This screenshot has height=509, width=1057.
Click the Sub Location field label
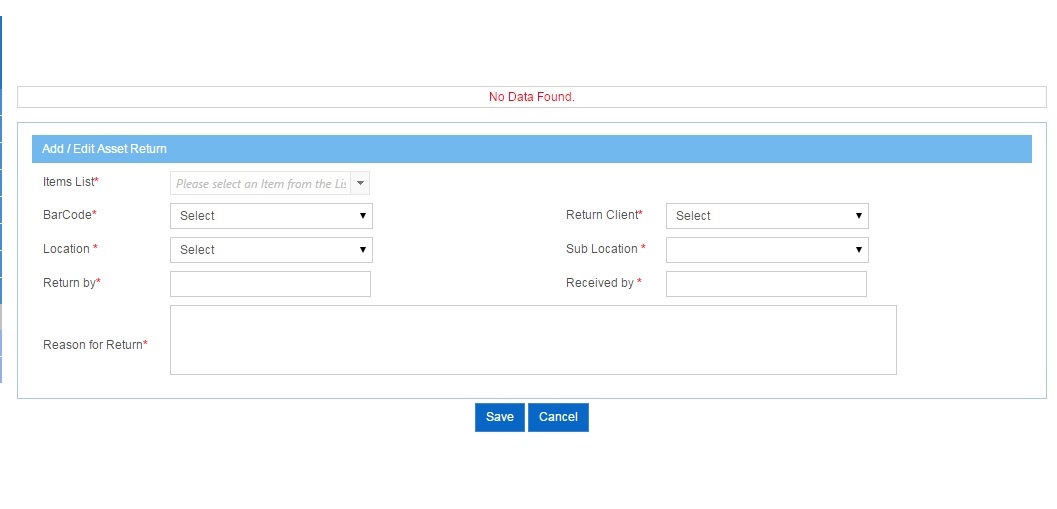pos(605,249)
